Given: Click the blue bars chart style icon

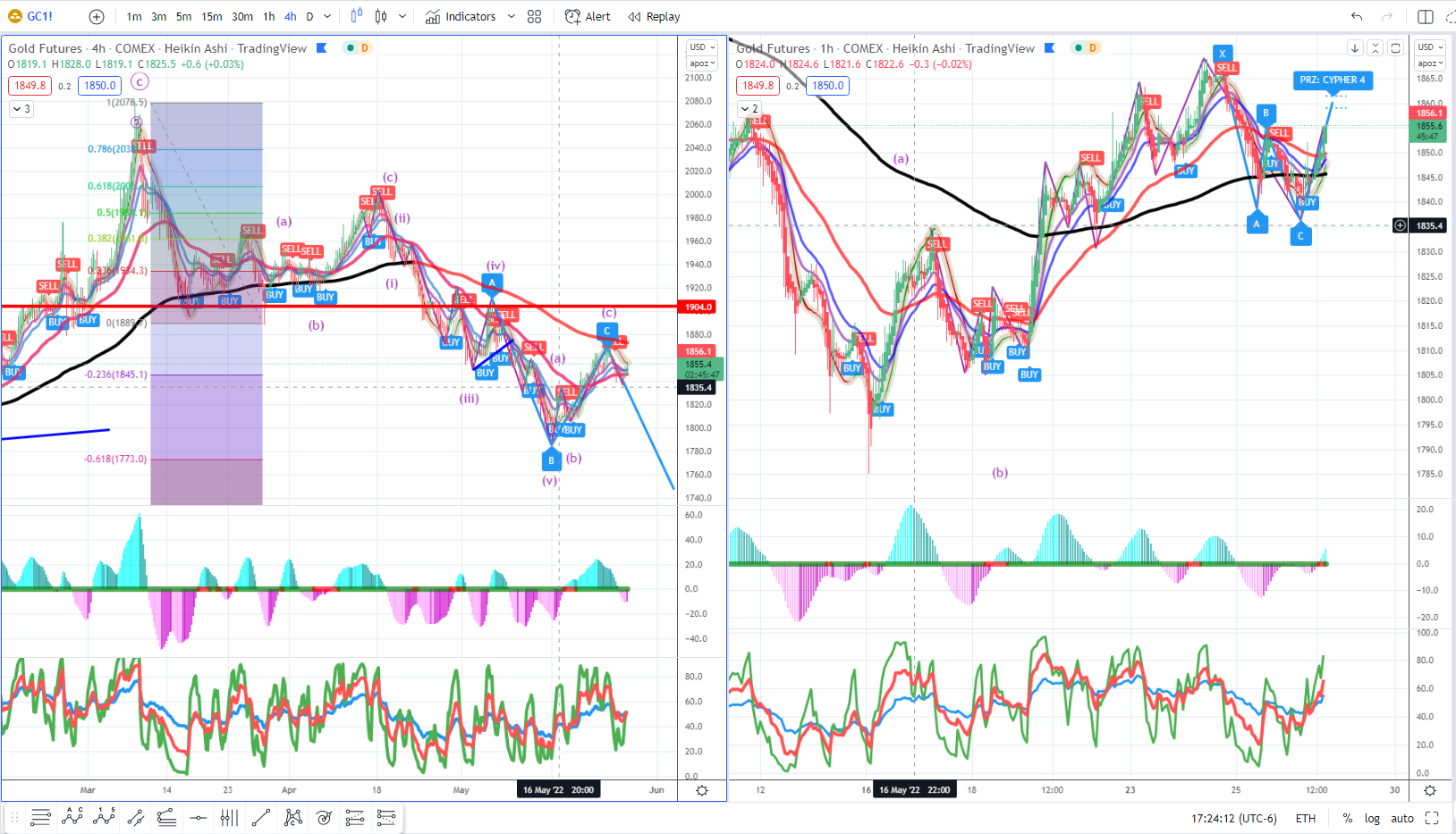Looking at the screenshot, I should [357, 16].
